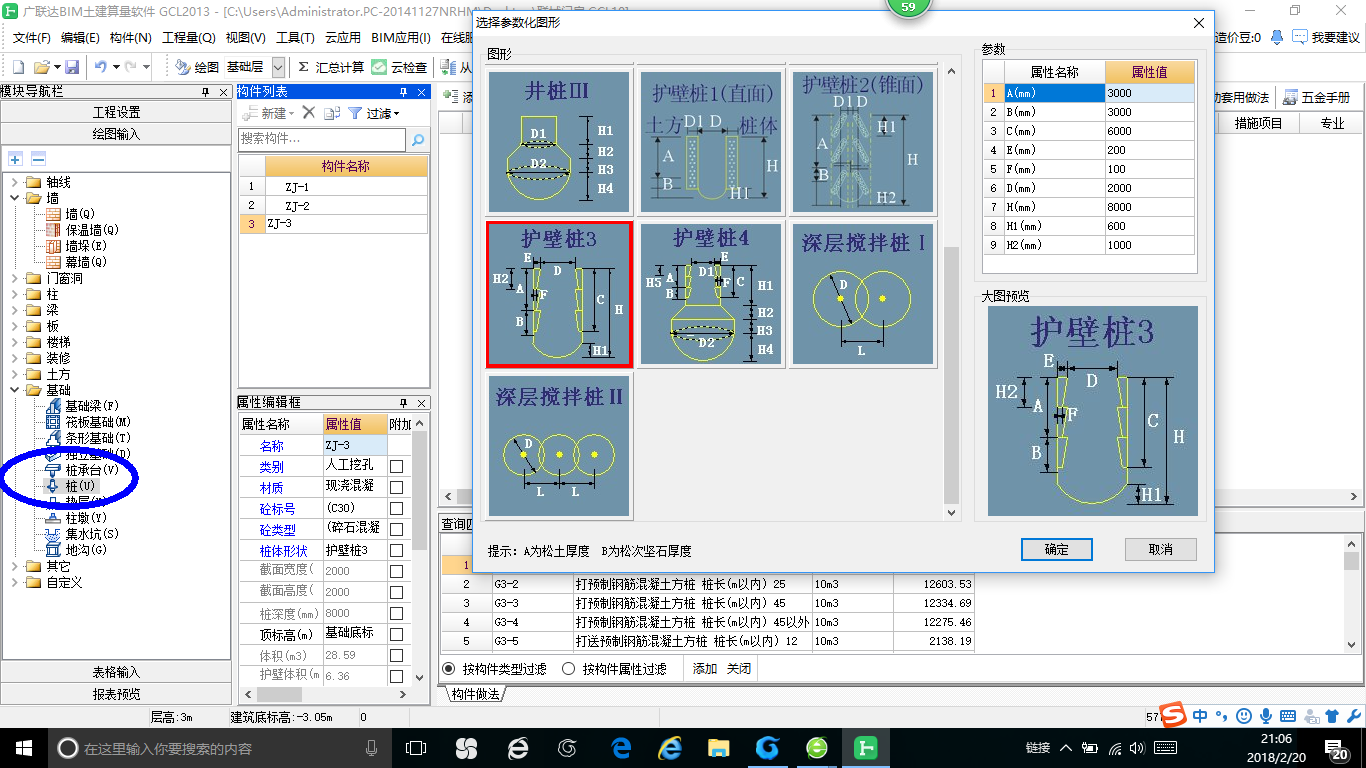Click the minus collapse-all icon in navigation
This screenshot has height=768, width=1366.
[38, 159]
